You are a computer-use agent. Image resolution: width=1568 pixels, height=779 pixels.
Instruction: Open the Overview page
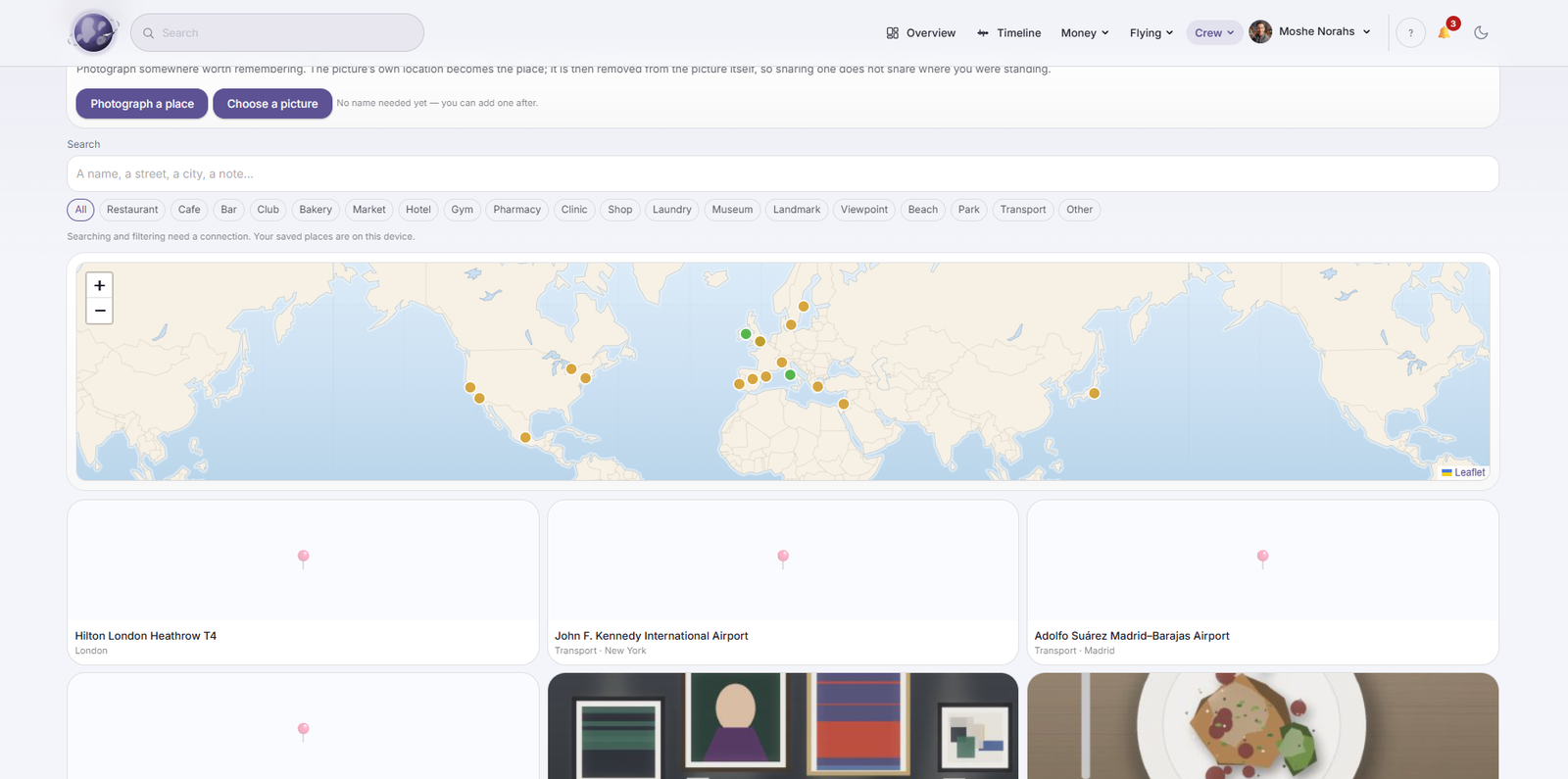tap(920, 33)
